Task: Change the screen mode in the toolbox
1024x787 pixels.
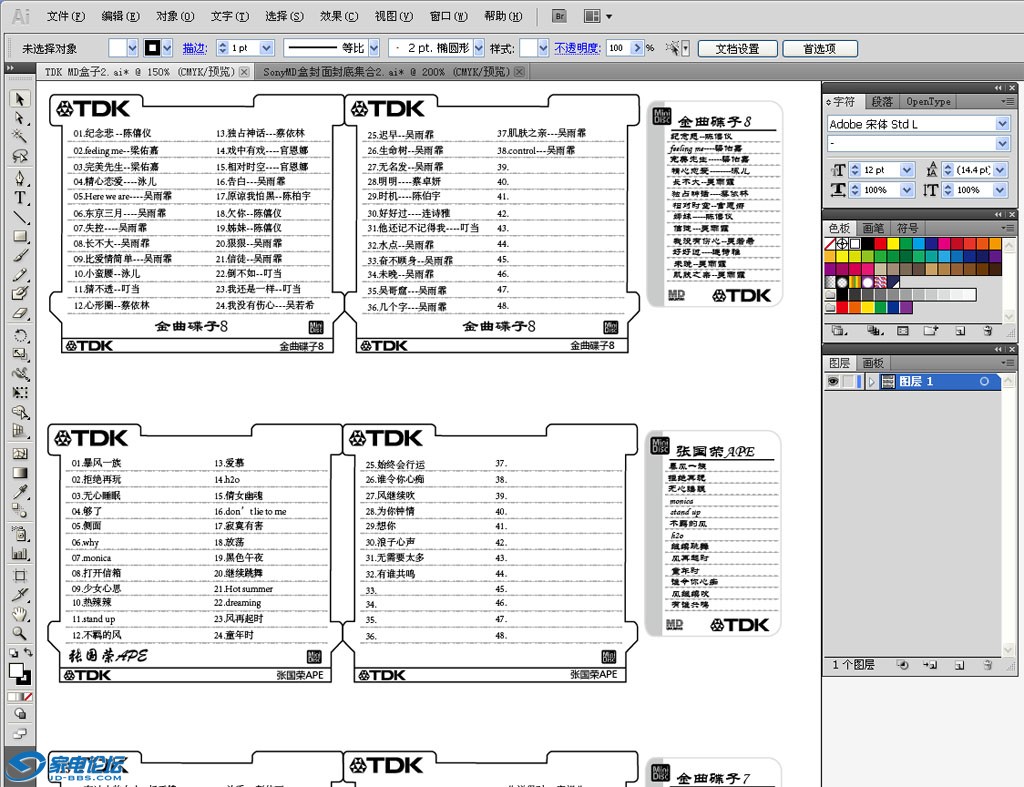Action: pos(20,733)
